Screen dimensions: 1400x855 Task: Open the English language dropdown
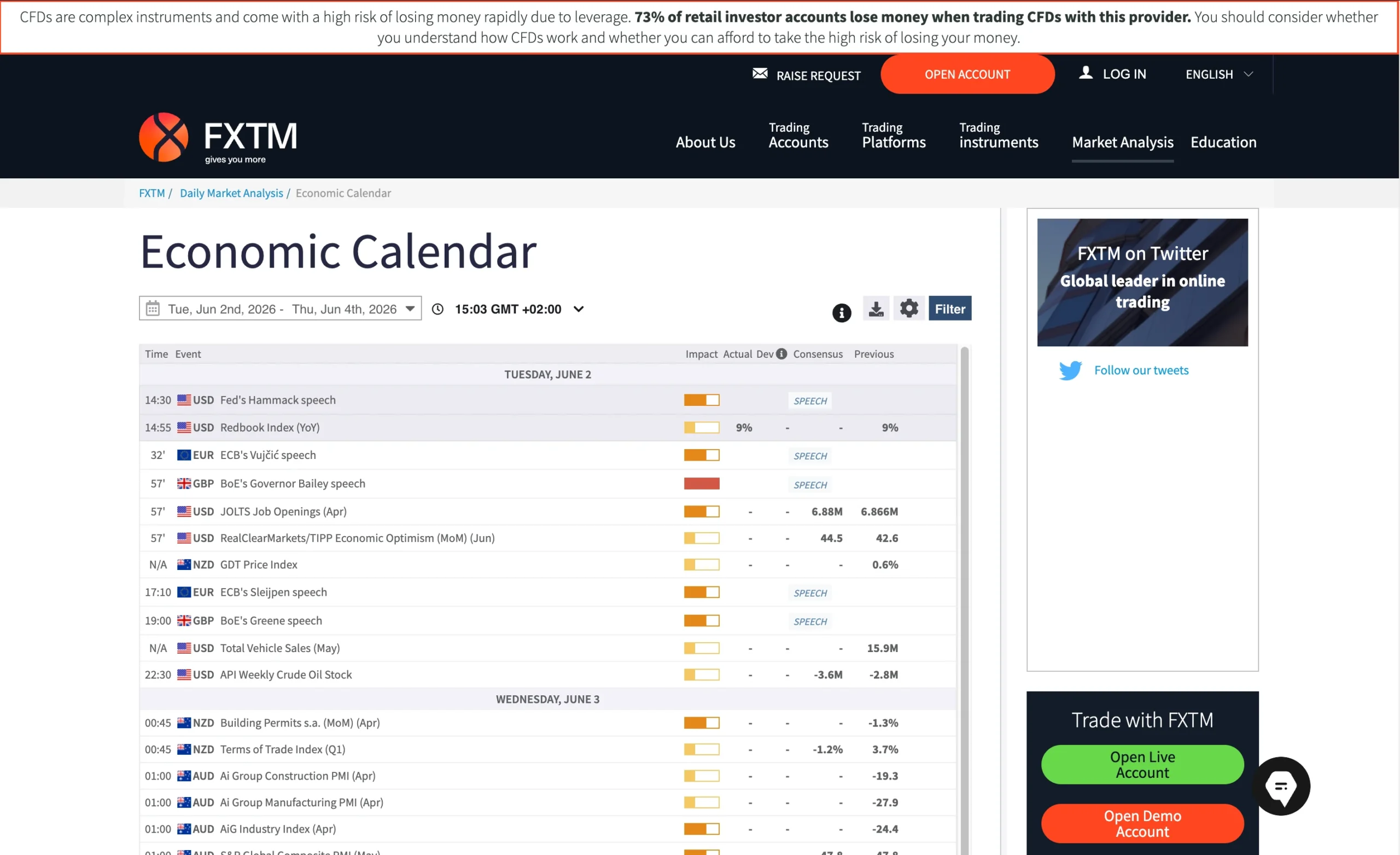click(x=1219, y=74)
